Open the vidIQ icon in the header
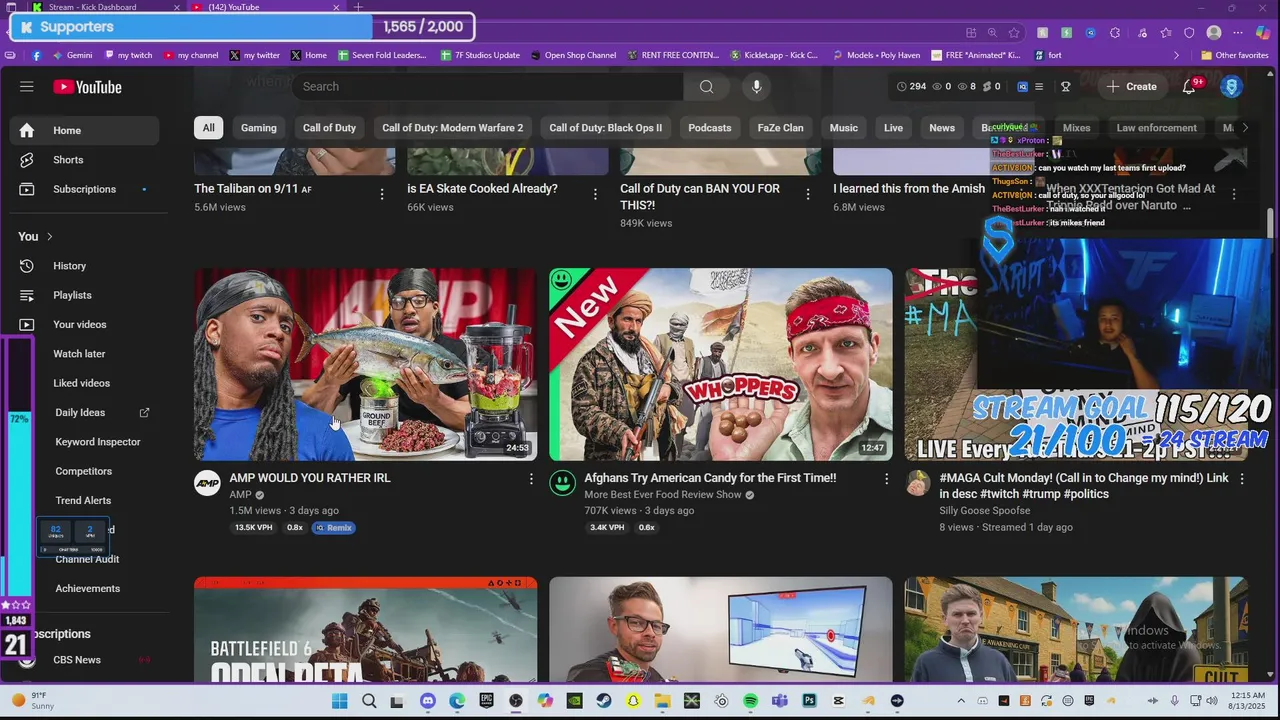The width and height of the screenshot is (1280, 720). tap(1022, 87)
